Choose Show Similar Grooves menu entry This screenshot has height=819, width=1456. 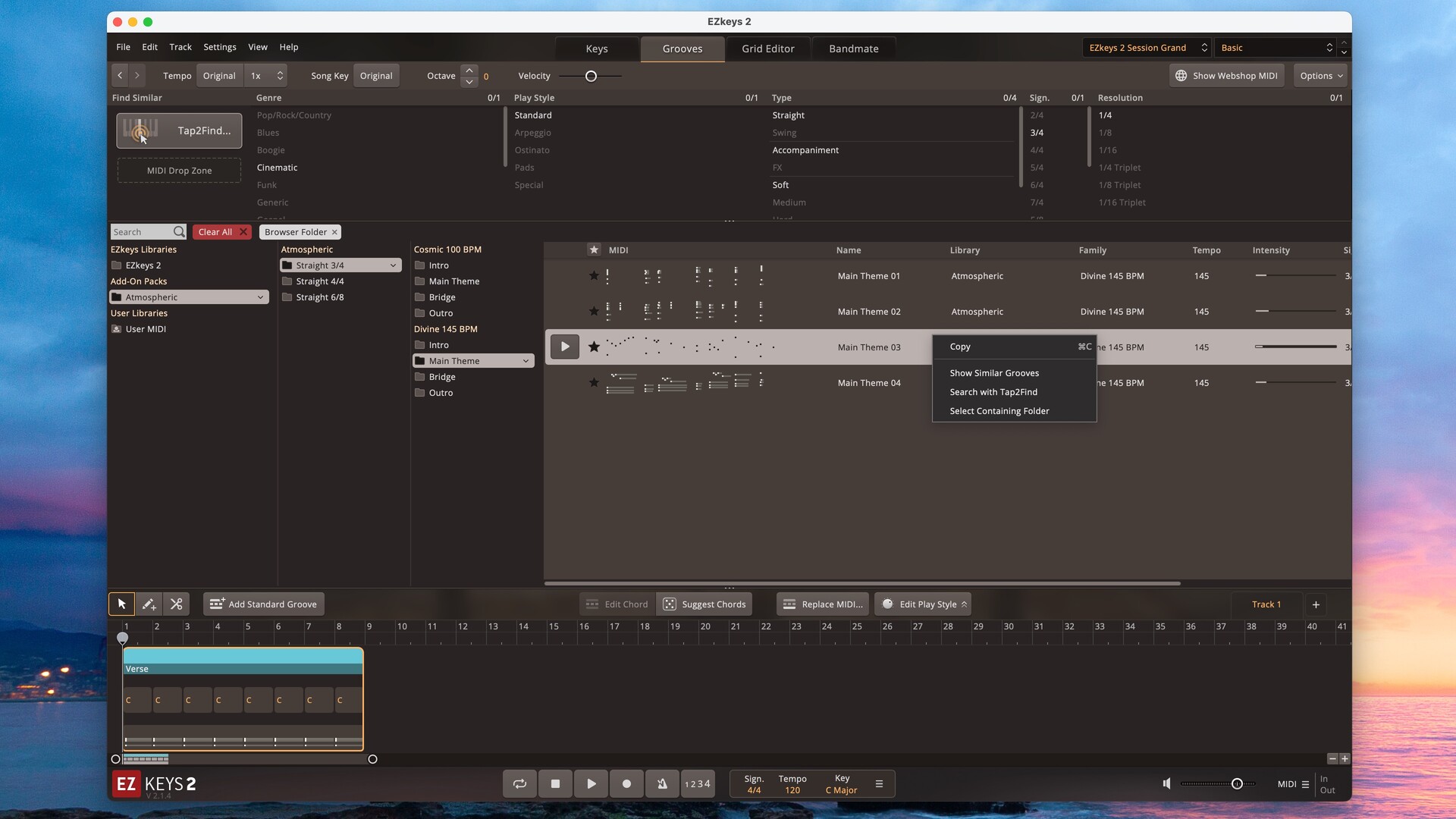pyautogui.click(x=994, y=373)
